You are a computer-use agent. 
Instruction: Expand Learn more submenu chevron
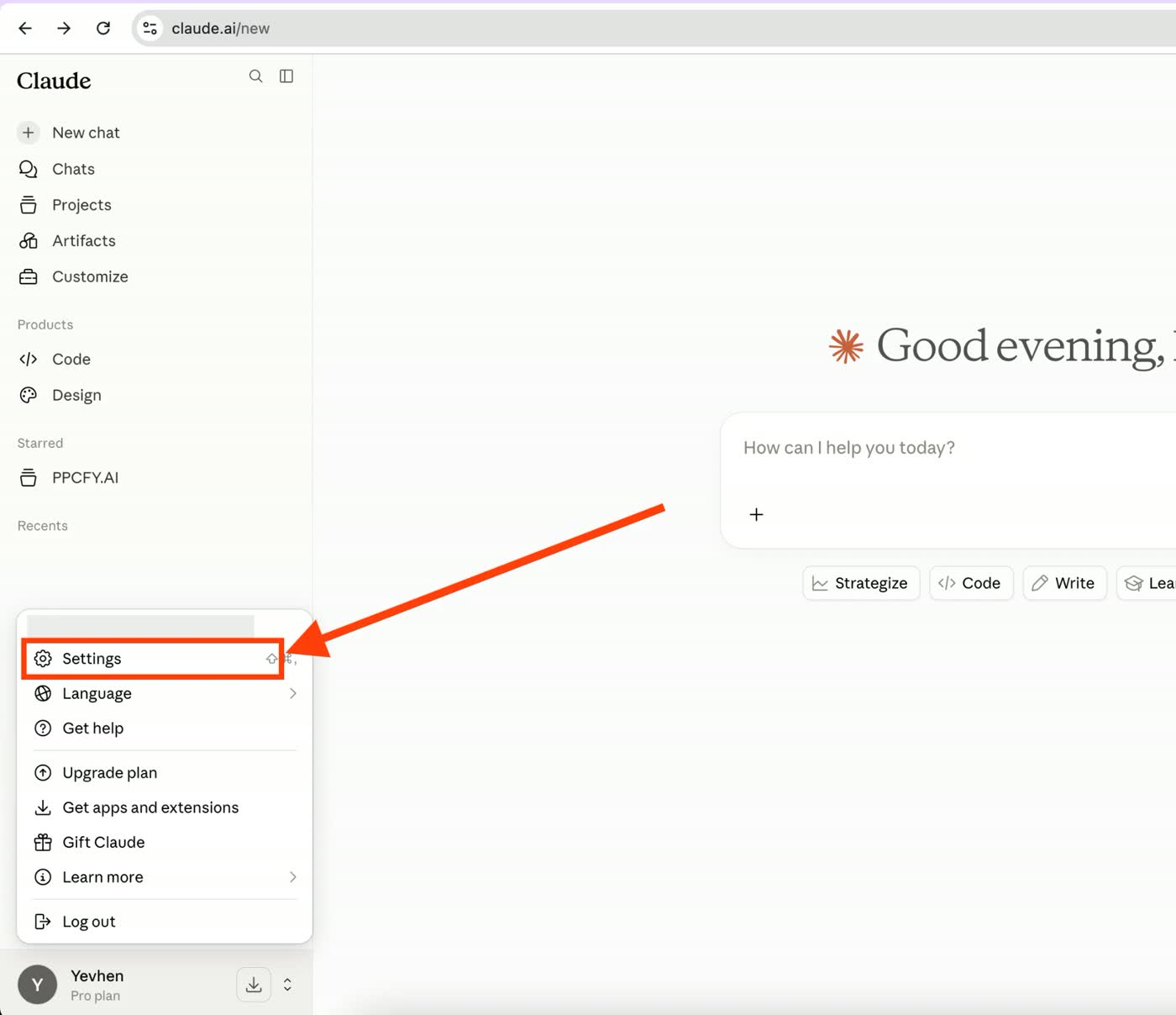tap(292, 877)
